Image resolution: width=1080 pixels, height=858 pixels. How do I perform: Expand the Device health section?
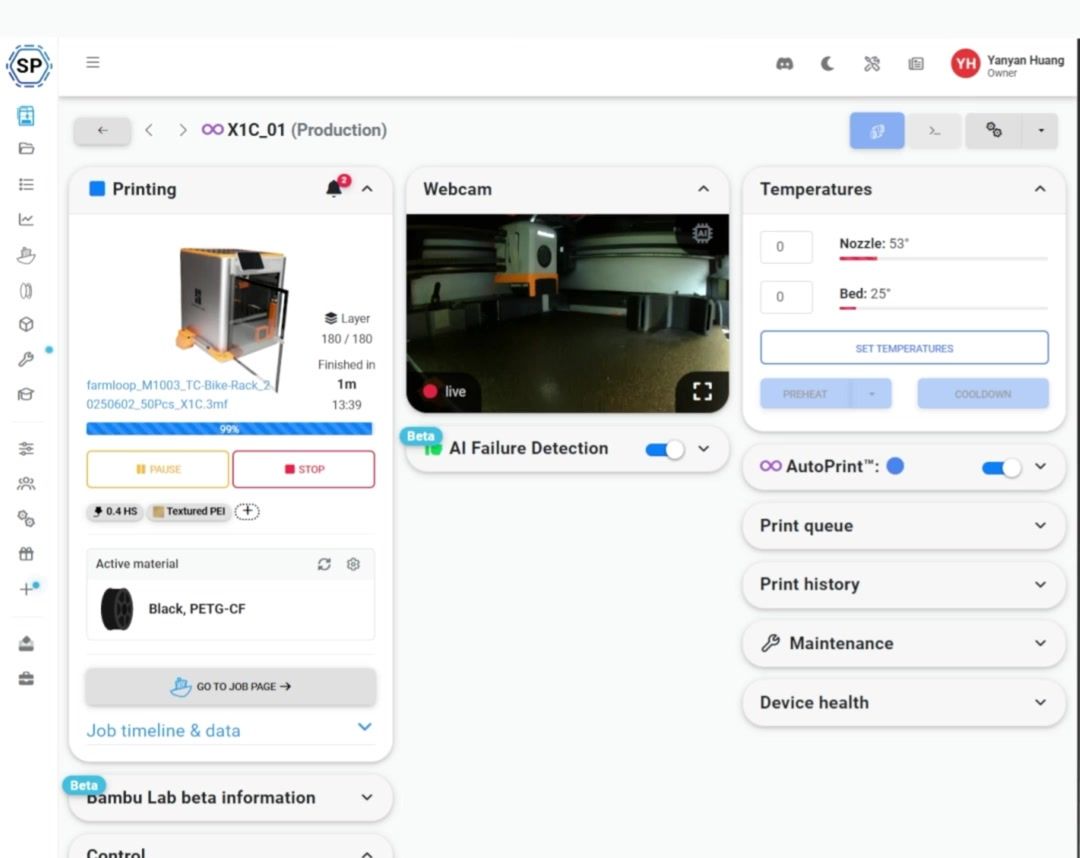tap(1040, 702)
